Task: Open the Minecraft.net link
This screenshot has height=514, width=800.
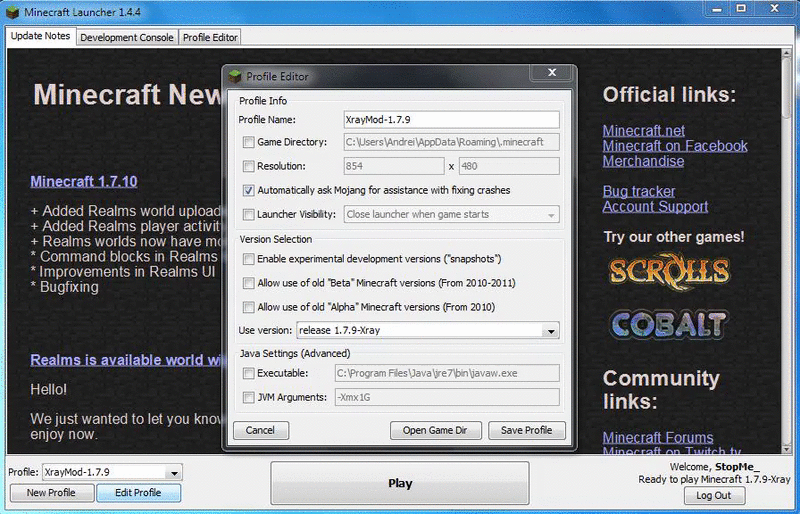Action: coord(643,131)
